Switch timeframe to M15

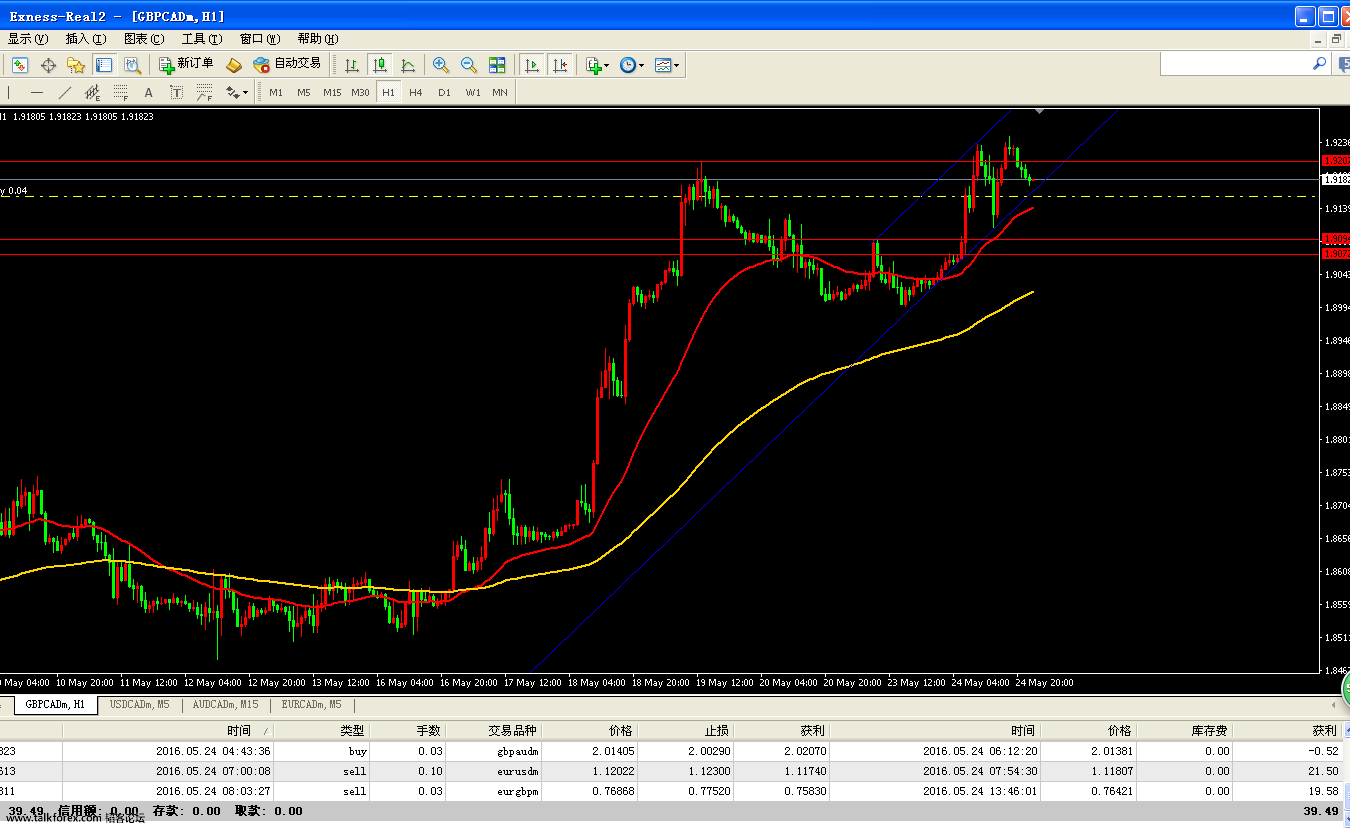[x=332, y=92]
